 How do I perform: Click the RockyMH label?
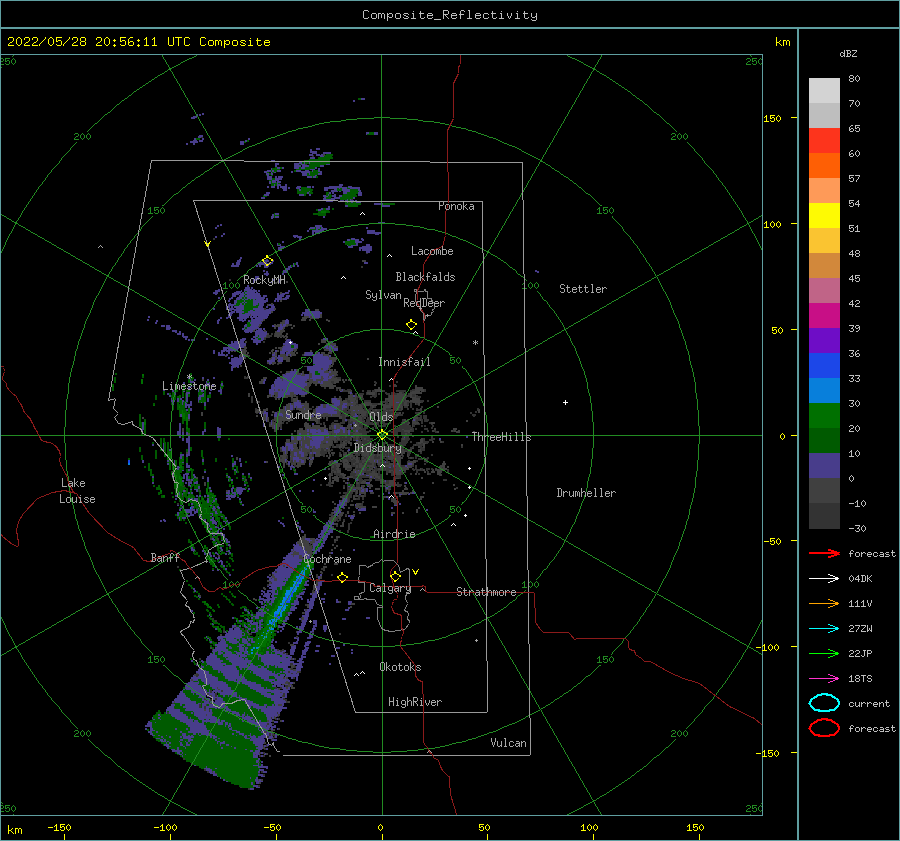pos(265,280)
